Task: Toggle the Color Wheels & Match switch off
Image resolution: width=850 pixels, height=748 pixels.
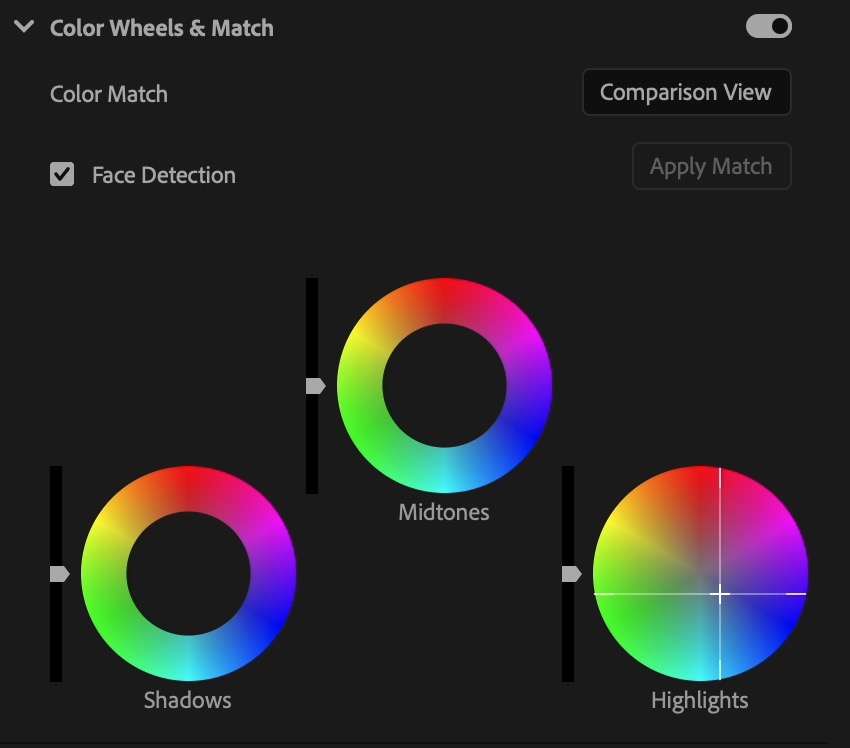Action: pyautogui.click(x=769, y=26)
